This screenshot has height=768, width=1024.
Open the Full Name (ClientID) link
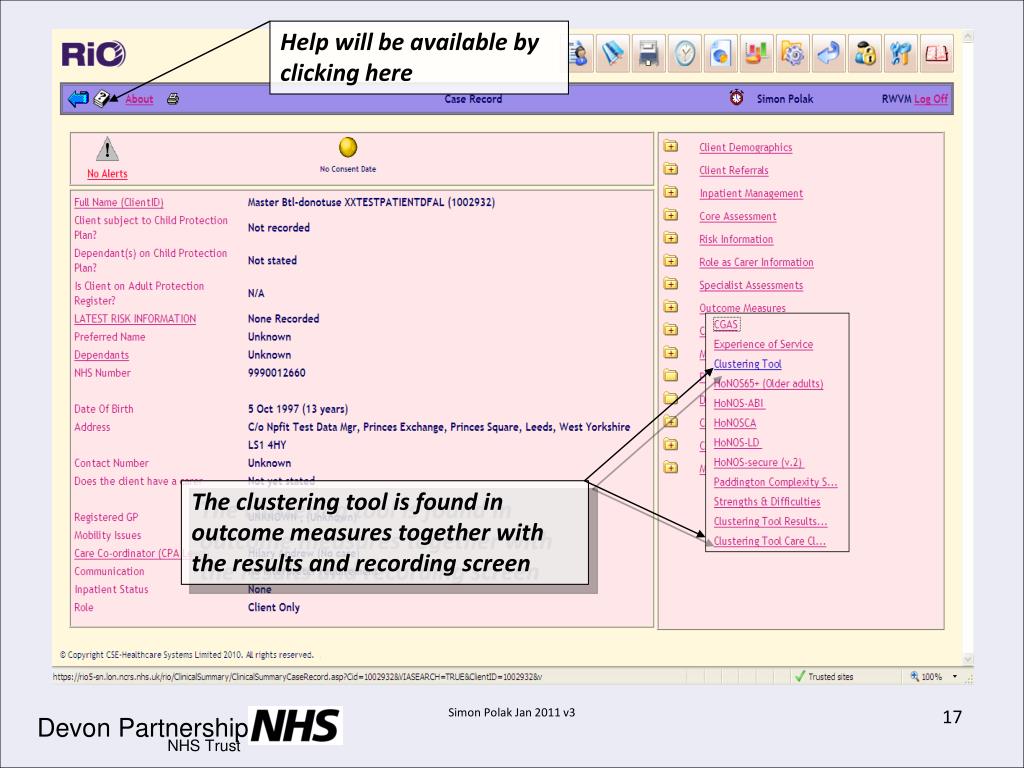pyautogui.click(x=118, y=202)
